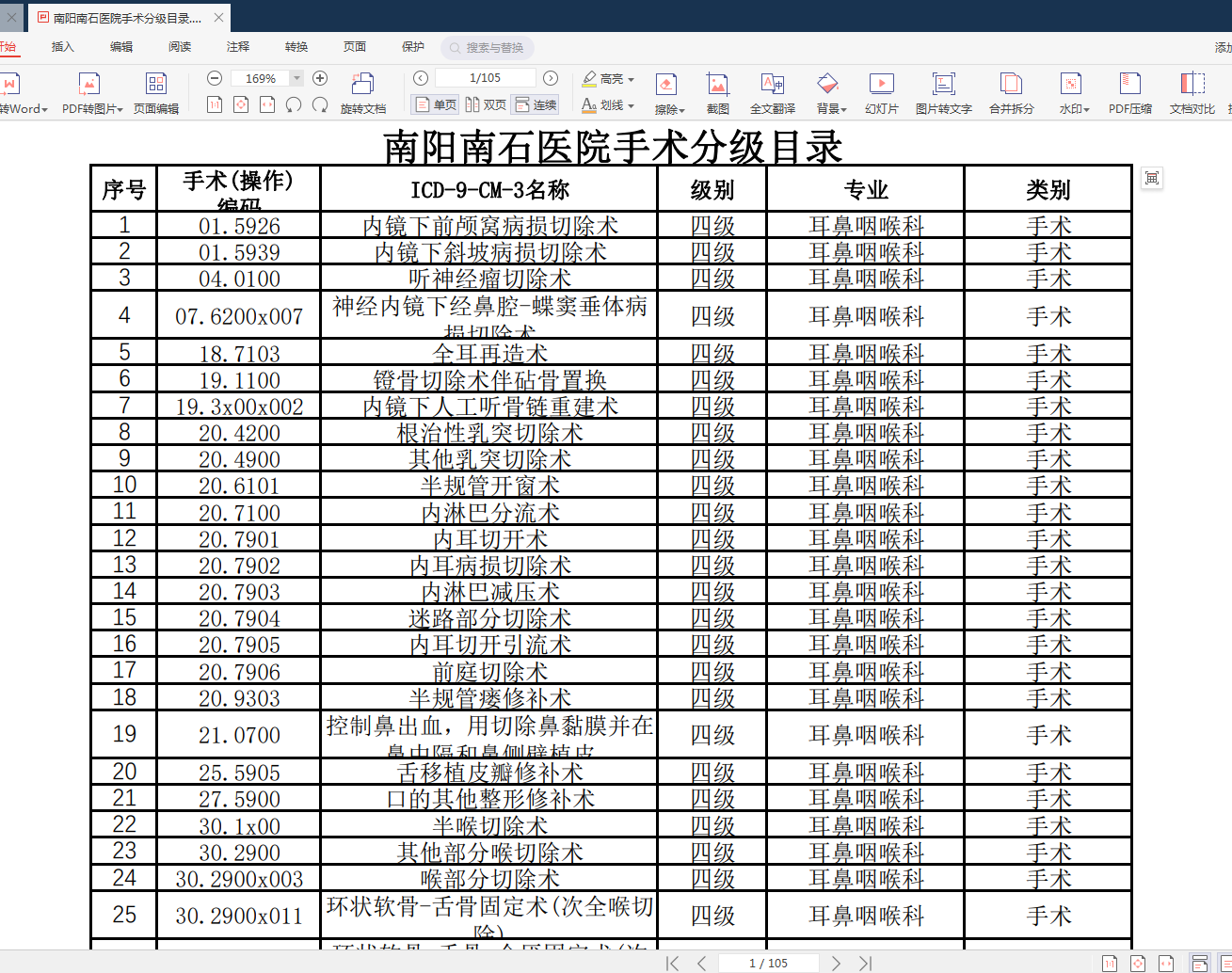Toggle 双页 double page view
Image resolution: width=1232 pixels, height=973 pixels.
click(486, 104)
